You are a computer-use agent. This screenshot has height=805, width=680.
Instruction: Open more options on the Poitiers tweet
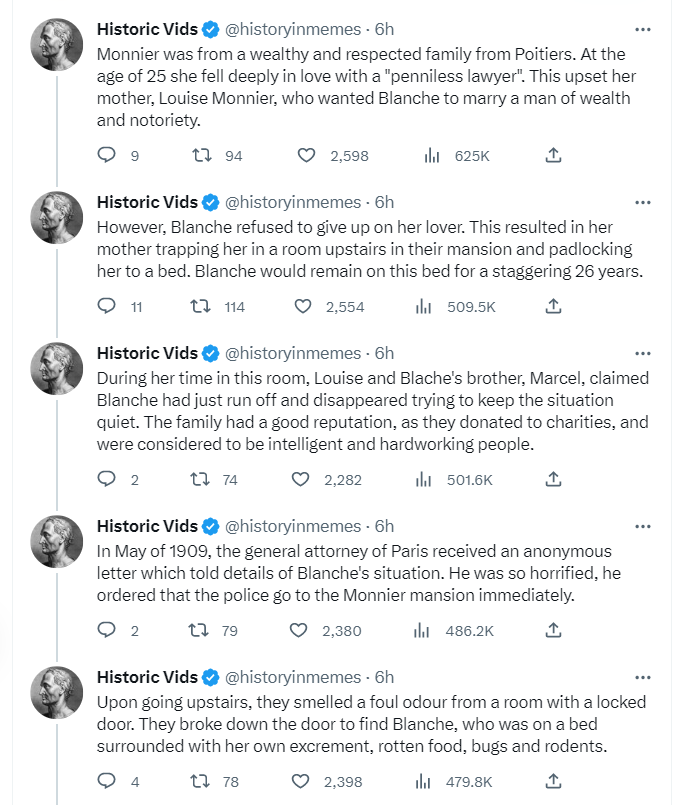click(x=643, y=29)
